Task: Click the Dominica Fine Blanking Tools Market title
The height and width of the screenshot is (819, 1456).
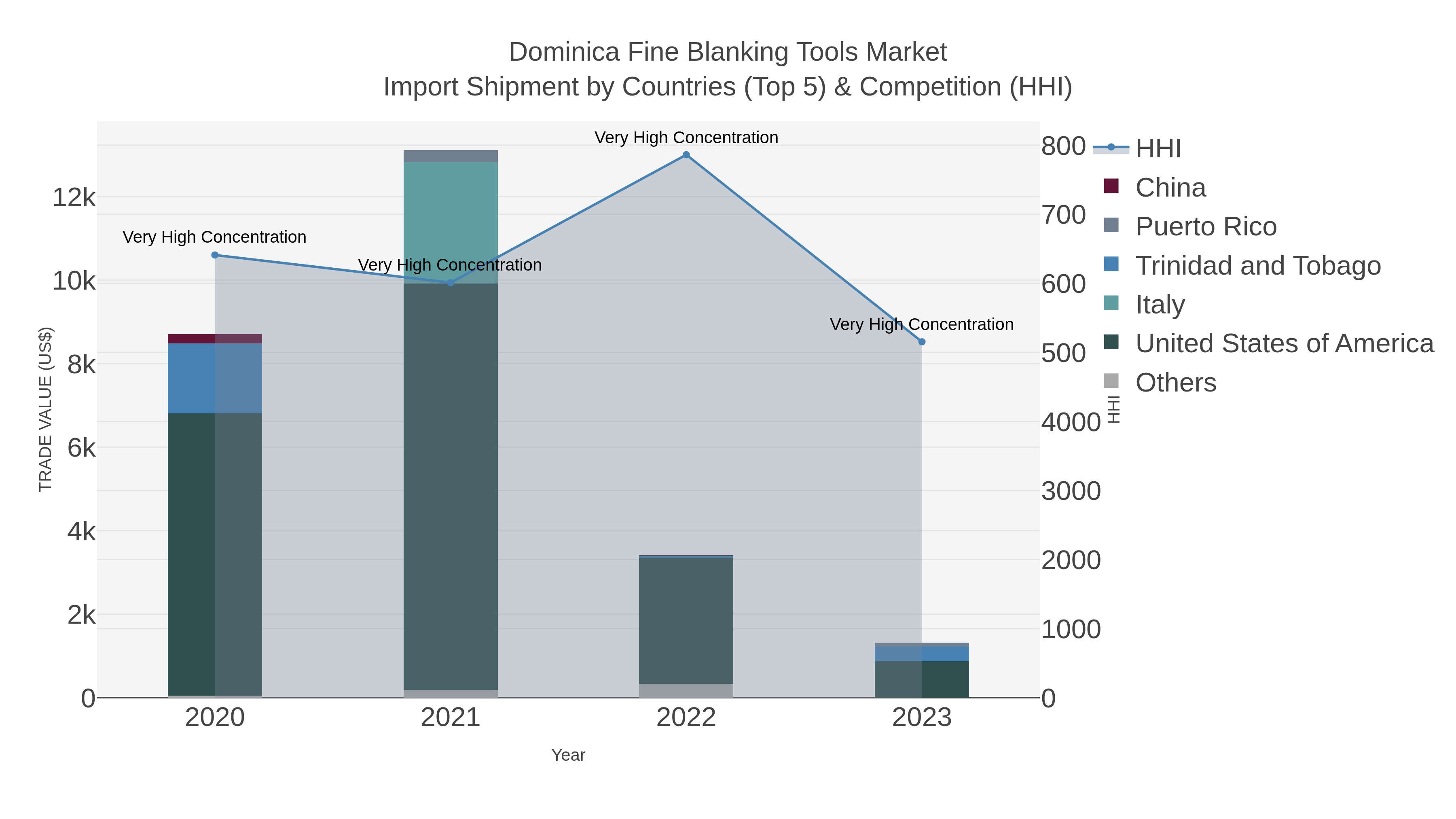Action: 728,52
